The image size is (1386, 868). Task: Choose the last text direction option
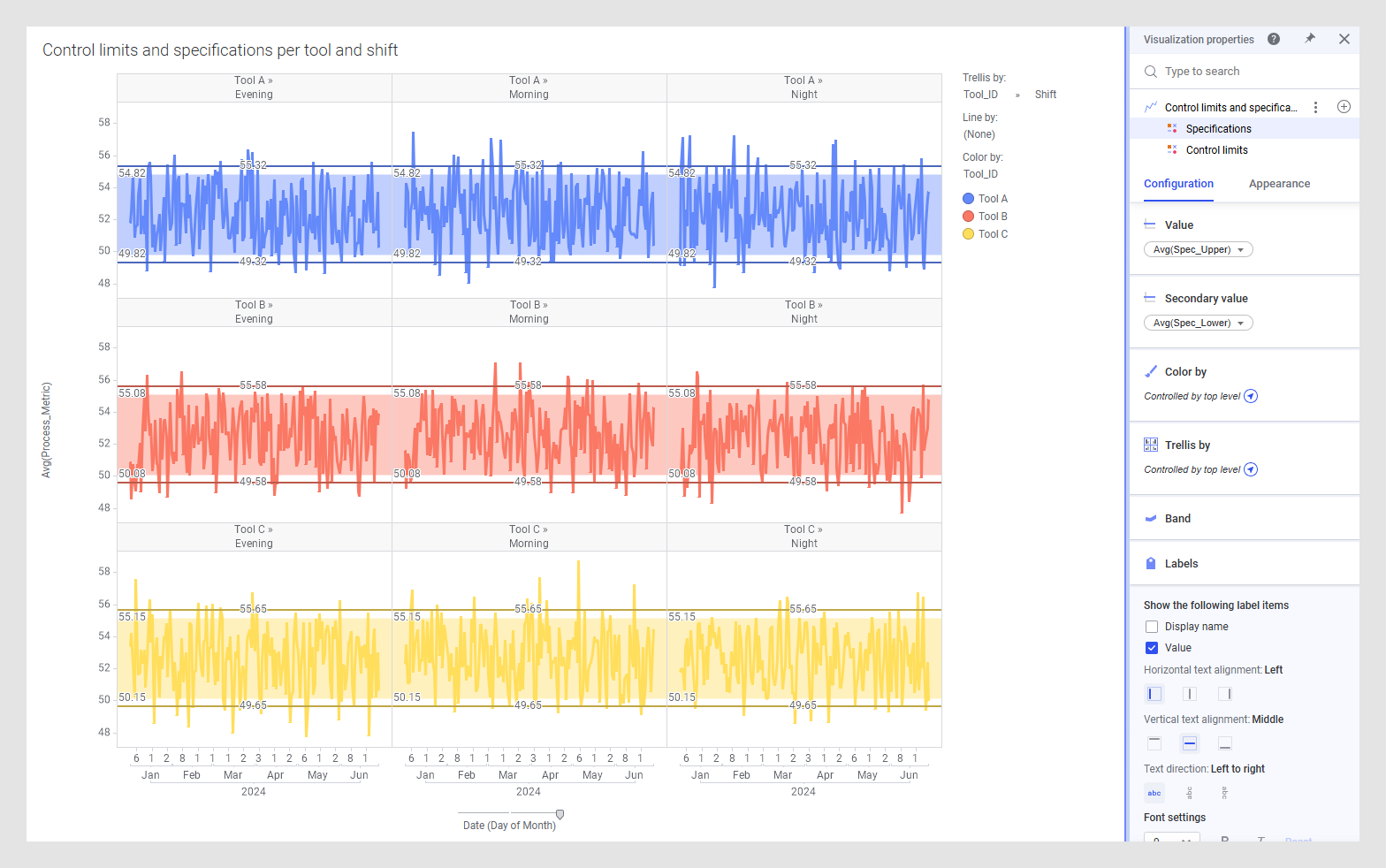(x=1225, y=793)
